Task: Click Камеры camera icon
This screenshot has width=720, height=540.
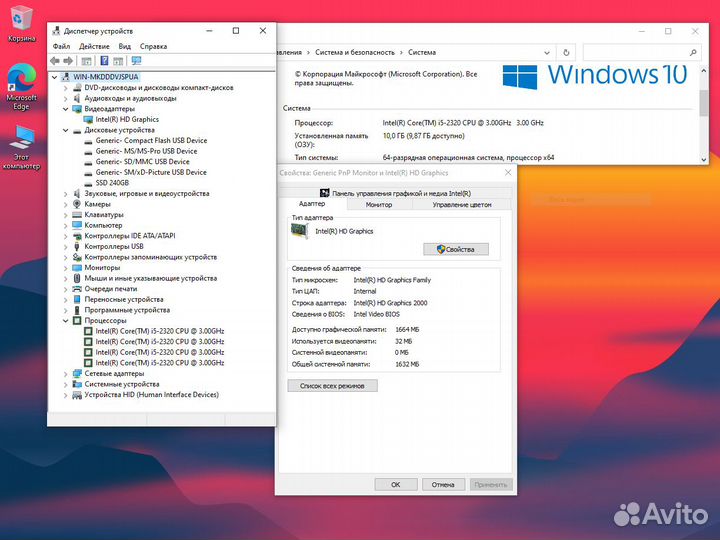Action: pos(77,204)
